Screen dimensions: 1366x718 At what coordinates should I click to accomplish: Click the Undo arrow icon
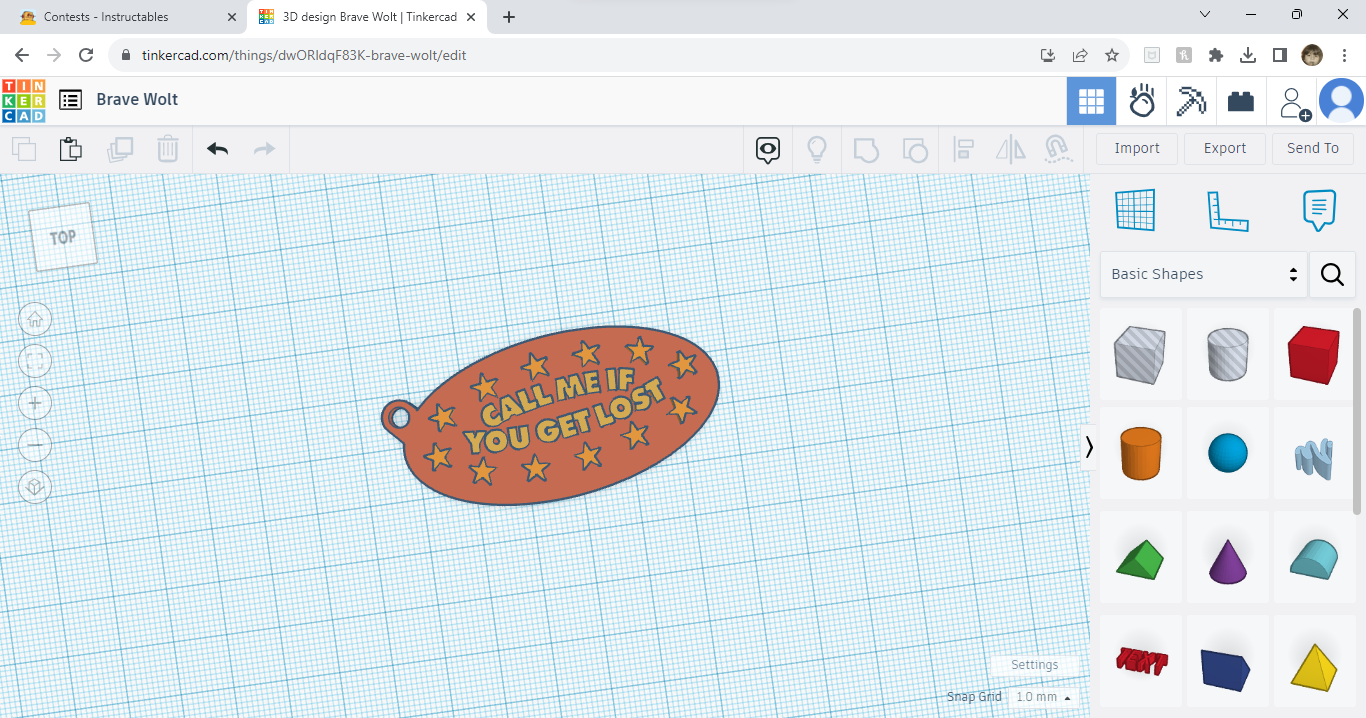tap(217, 149)
